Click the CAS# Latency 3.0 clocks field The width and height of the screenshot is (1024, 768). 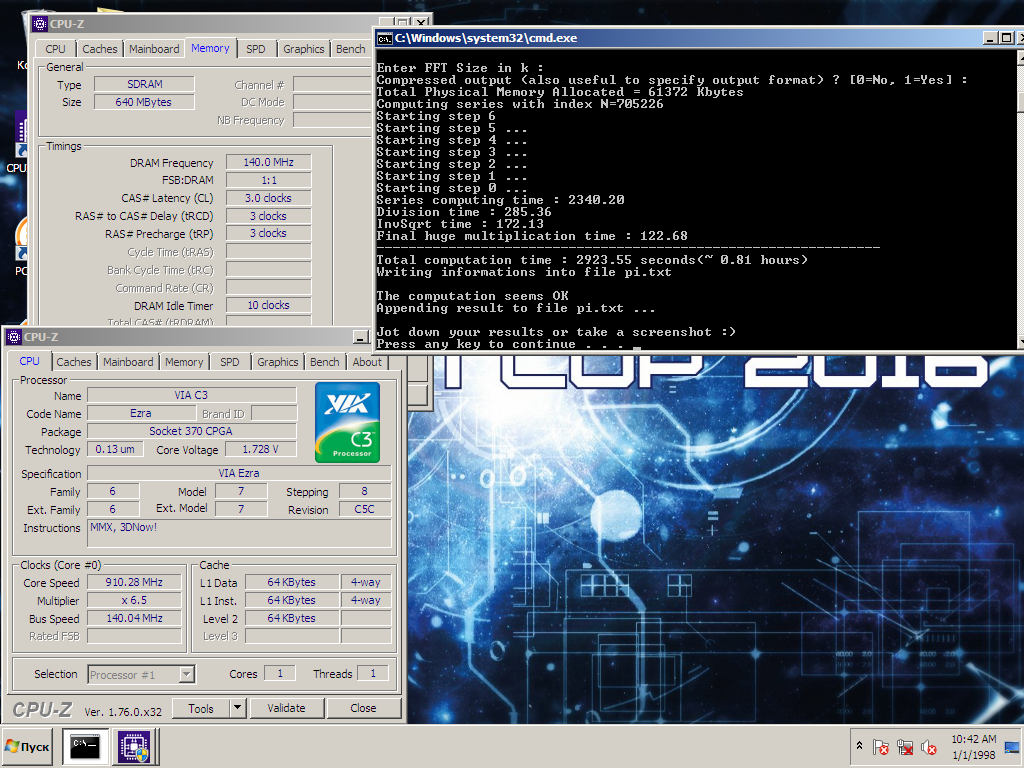coord(268,198)
